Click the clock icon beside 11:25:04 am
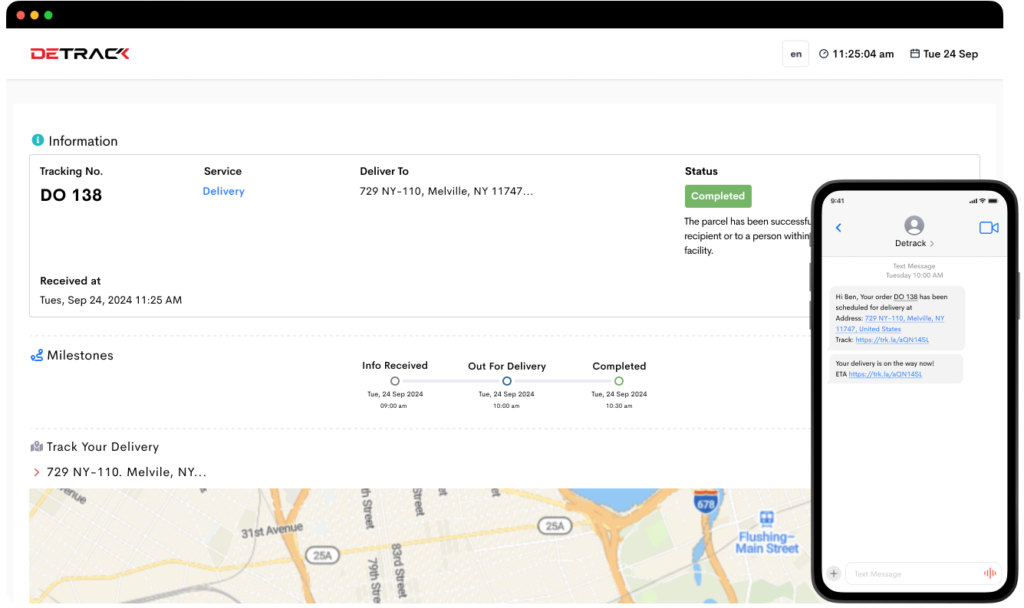 (x=824, y=53)
